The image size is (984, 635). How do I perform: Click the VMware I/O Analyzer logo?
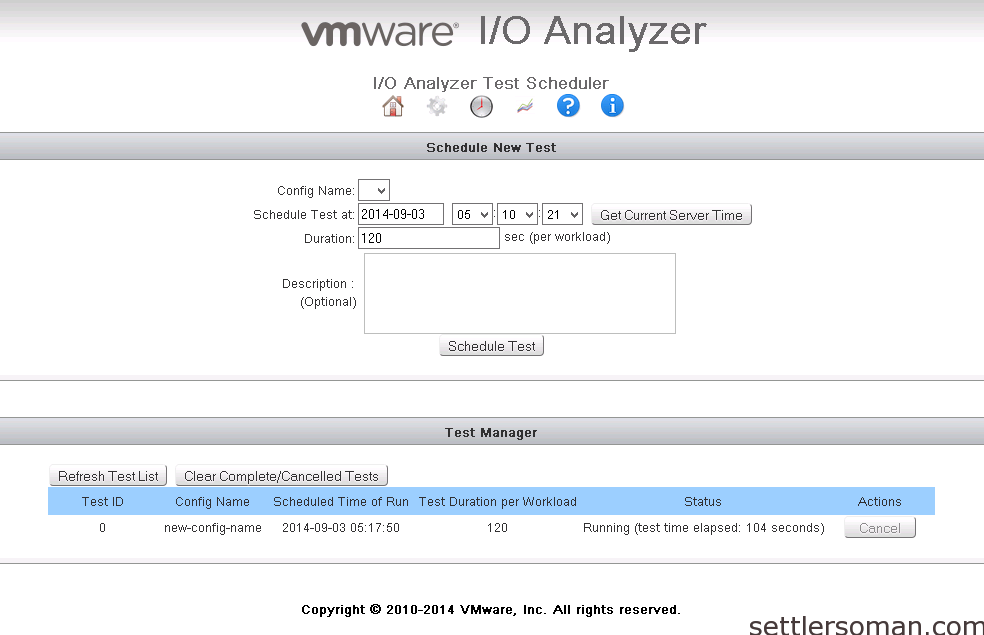pos(504,31)
